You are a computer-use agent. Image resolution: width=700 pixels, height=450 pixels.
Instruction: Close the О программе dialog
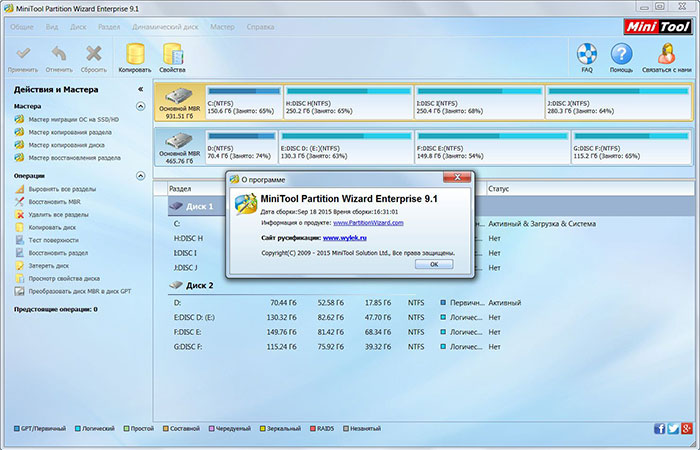click(457, 178)
